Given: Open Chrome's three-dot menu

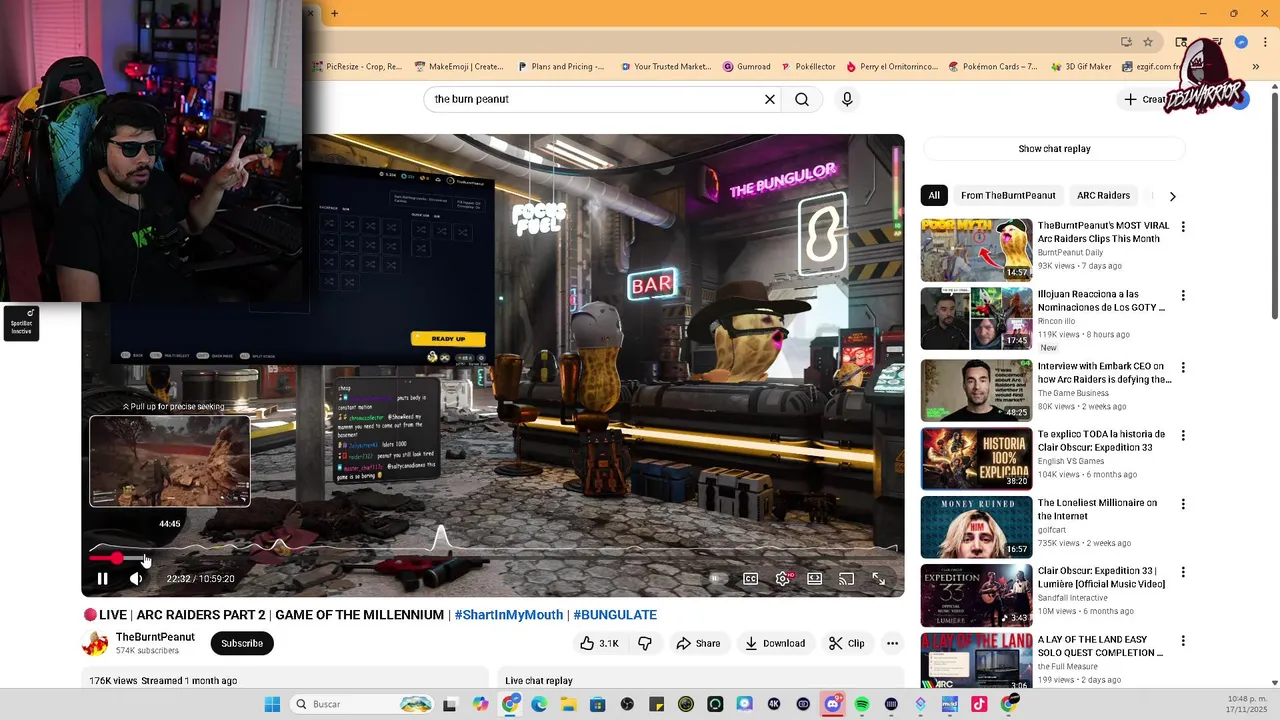Looking at the screenshot, I should click(x=1264, y=42).
